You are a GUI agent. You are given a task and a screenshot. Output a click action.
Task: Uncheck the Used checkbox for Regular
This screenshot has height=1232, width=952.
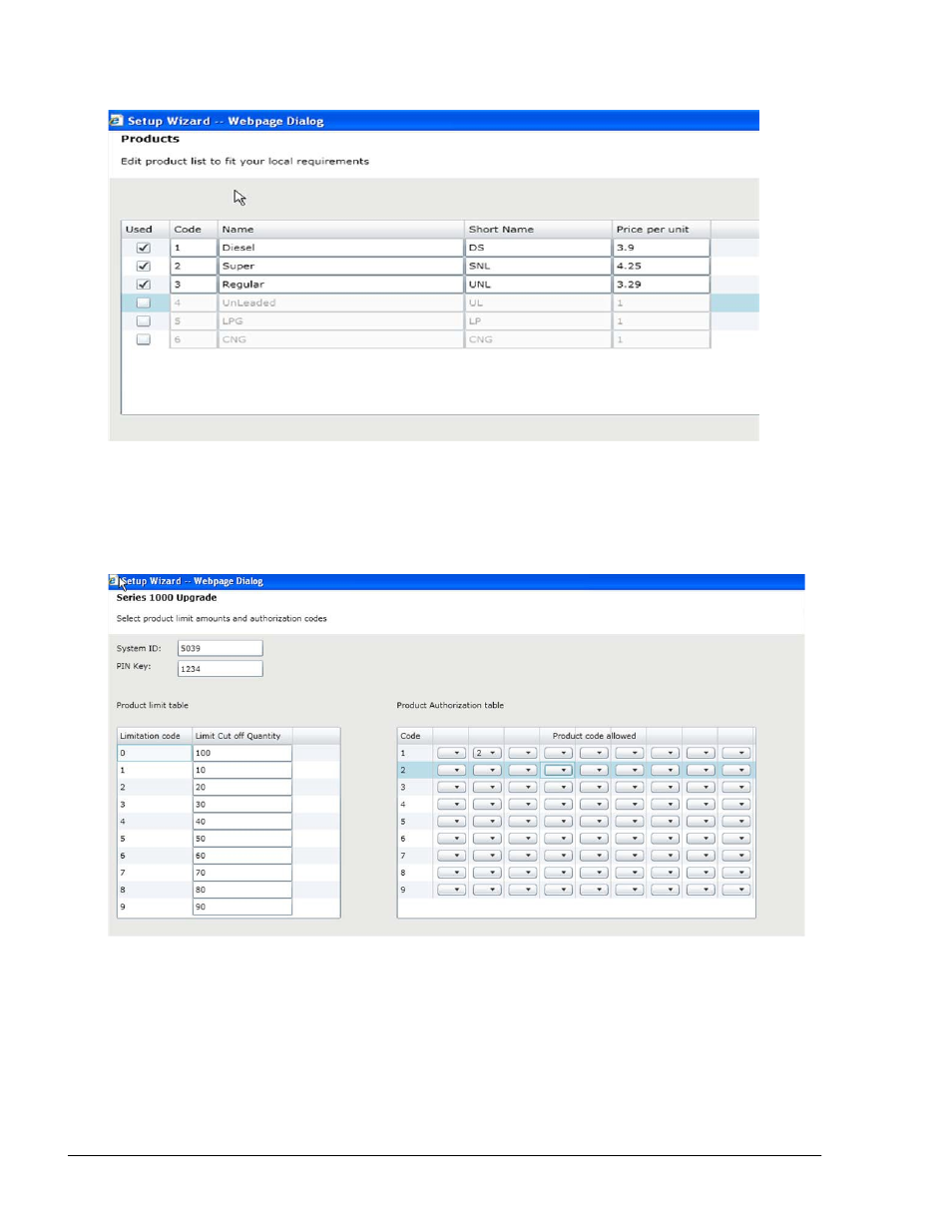pyautogui.click(x=144, y=285)
